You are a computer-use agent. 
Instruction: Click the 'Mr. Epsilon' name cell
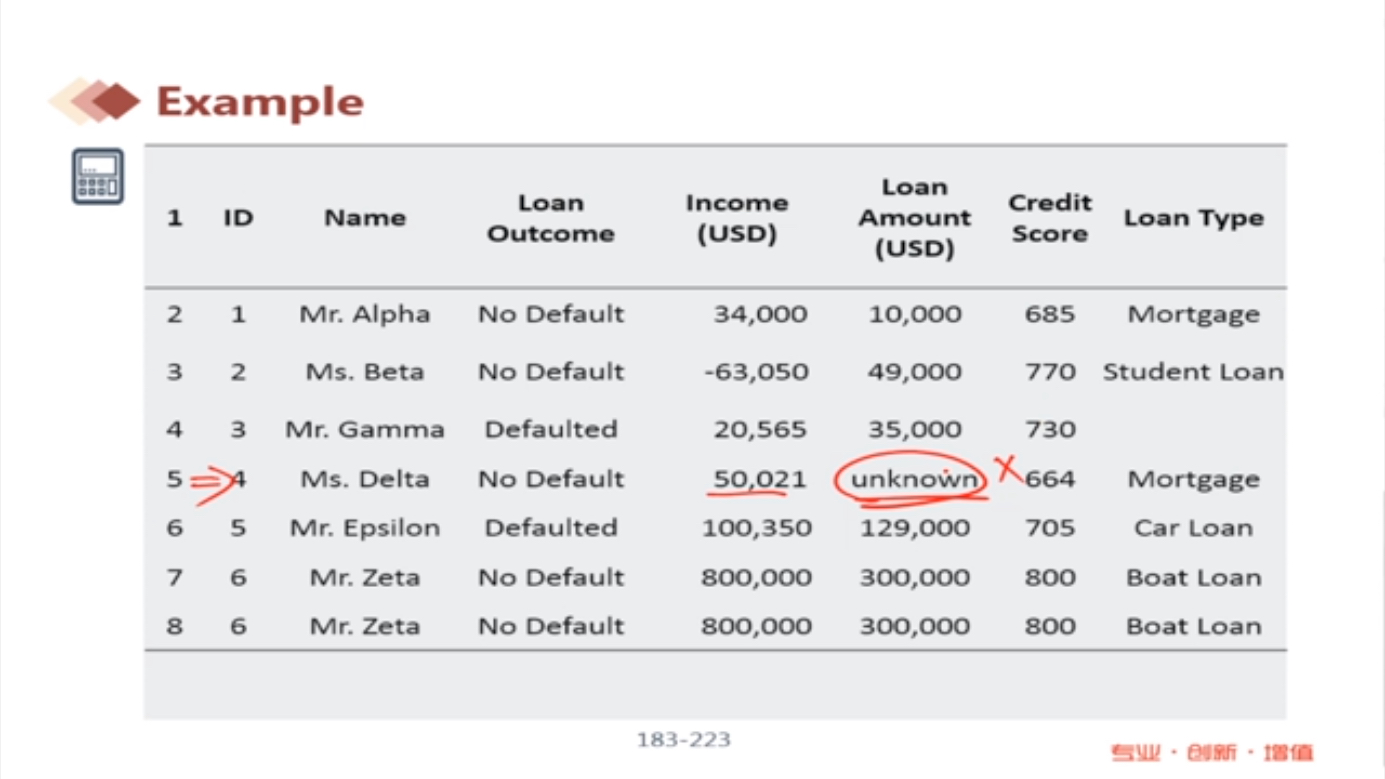(x=364, y=528)
